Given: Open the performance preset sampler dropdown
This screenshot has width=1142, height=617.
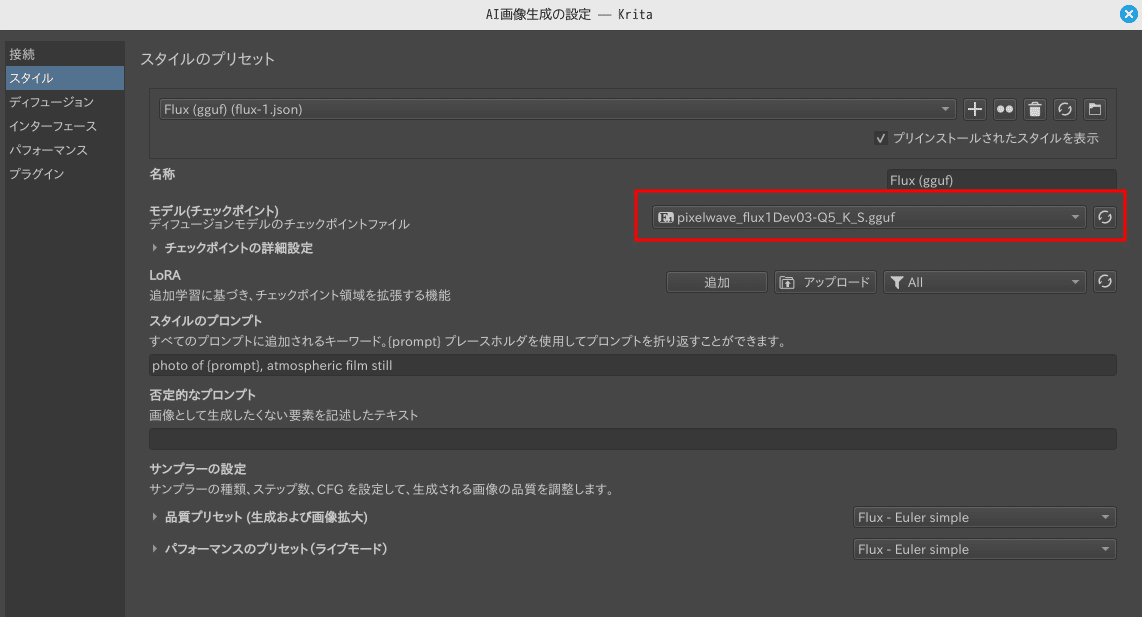Looking at the screenshot, I should tap(985, 549).
